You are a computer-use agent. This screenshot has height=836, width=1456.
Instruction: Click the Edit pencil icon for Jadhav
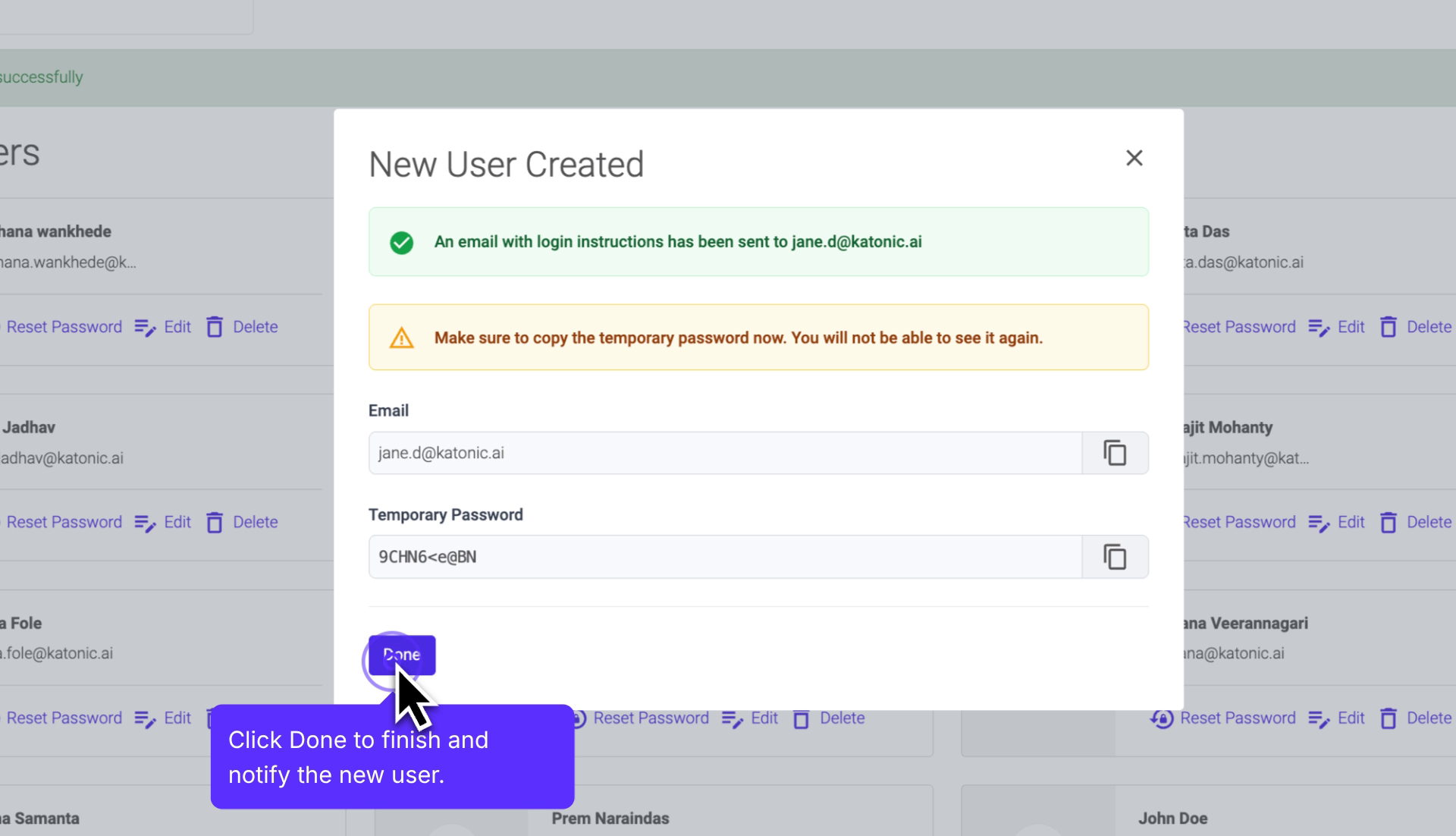tap(145, 522)
